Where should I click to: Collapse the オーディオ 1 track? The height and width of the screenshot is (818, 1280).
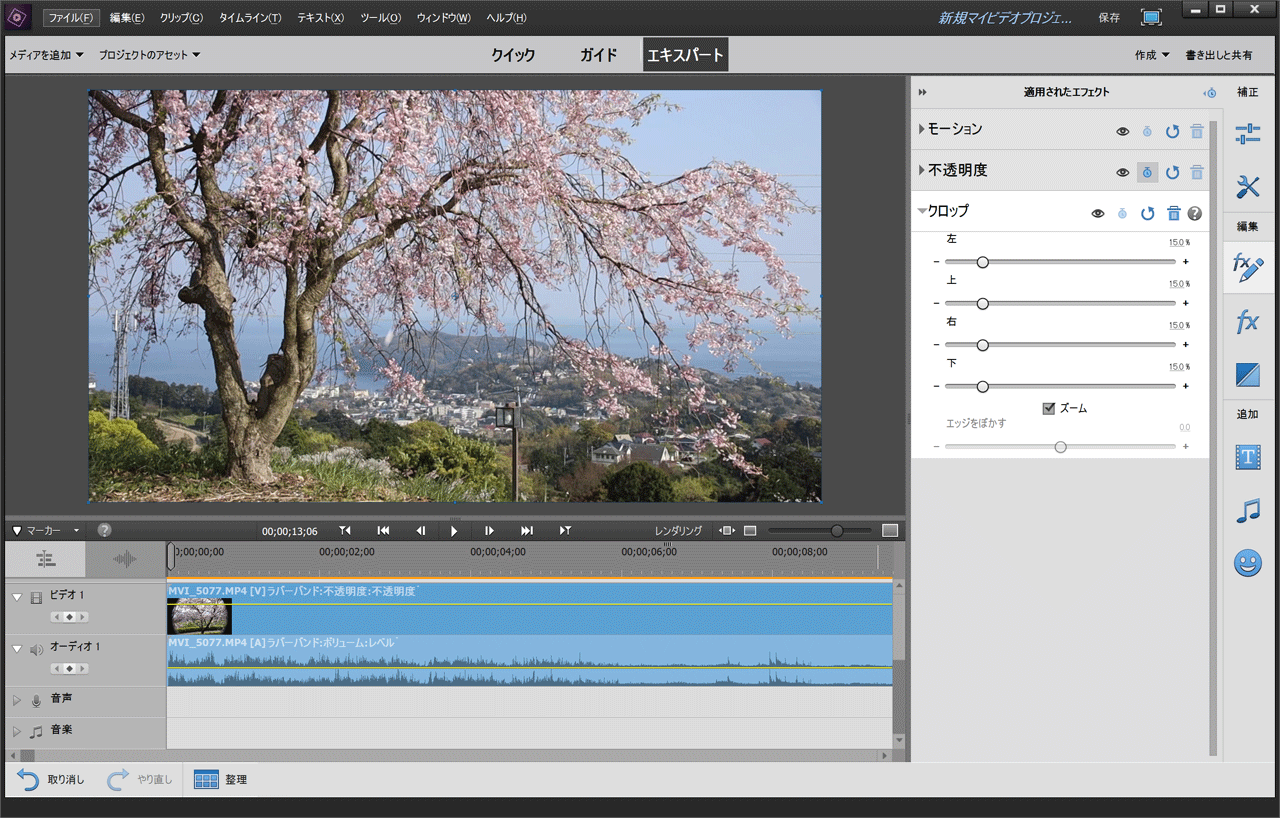point(17,648)
